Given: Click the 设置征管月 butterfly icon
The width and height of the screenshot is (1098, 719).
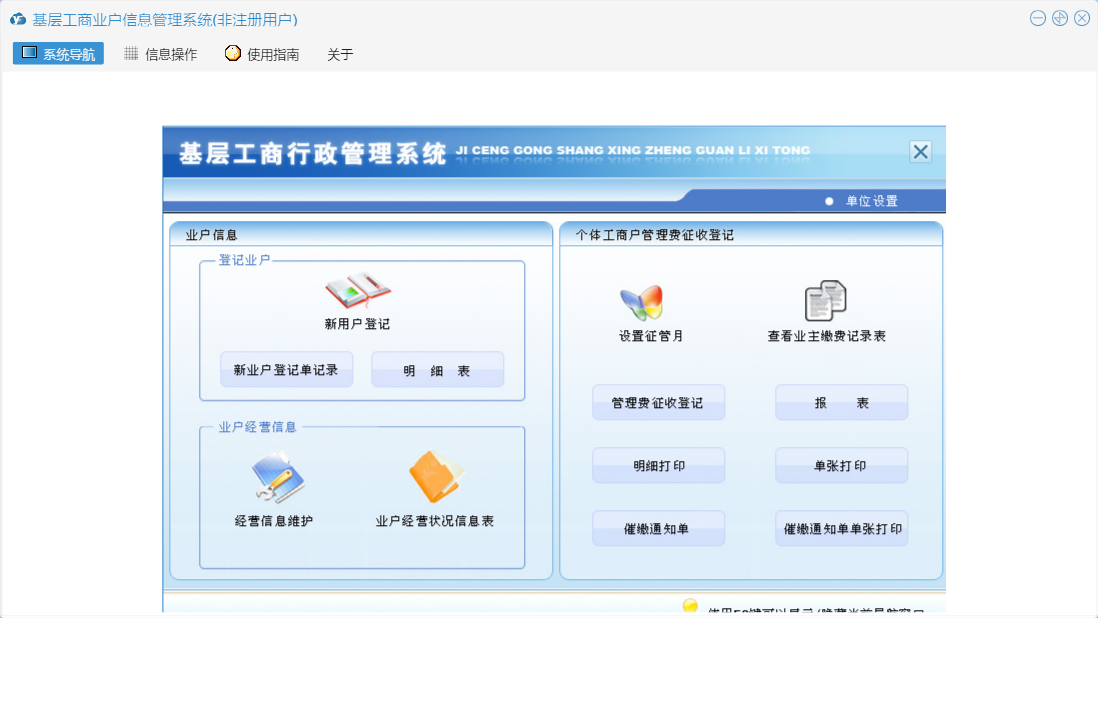Looking at the screenshot, I should point(641,302).
